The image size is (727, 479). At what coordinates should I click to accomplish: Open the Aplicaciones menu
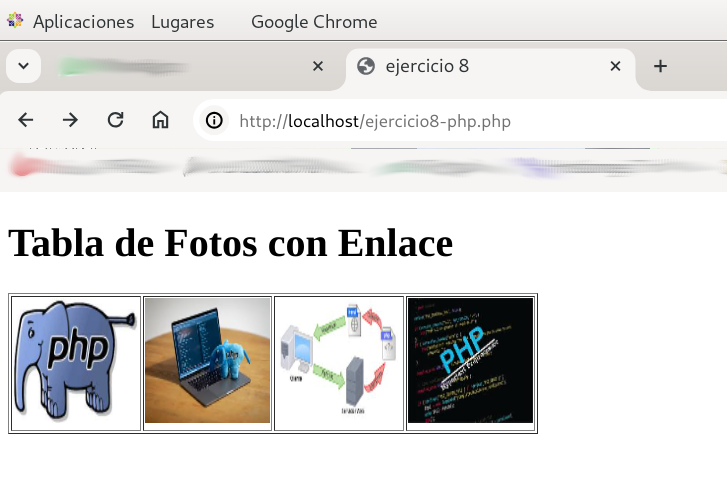pos(82,22)
